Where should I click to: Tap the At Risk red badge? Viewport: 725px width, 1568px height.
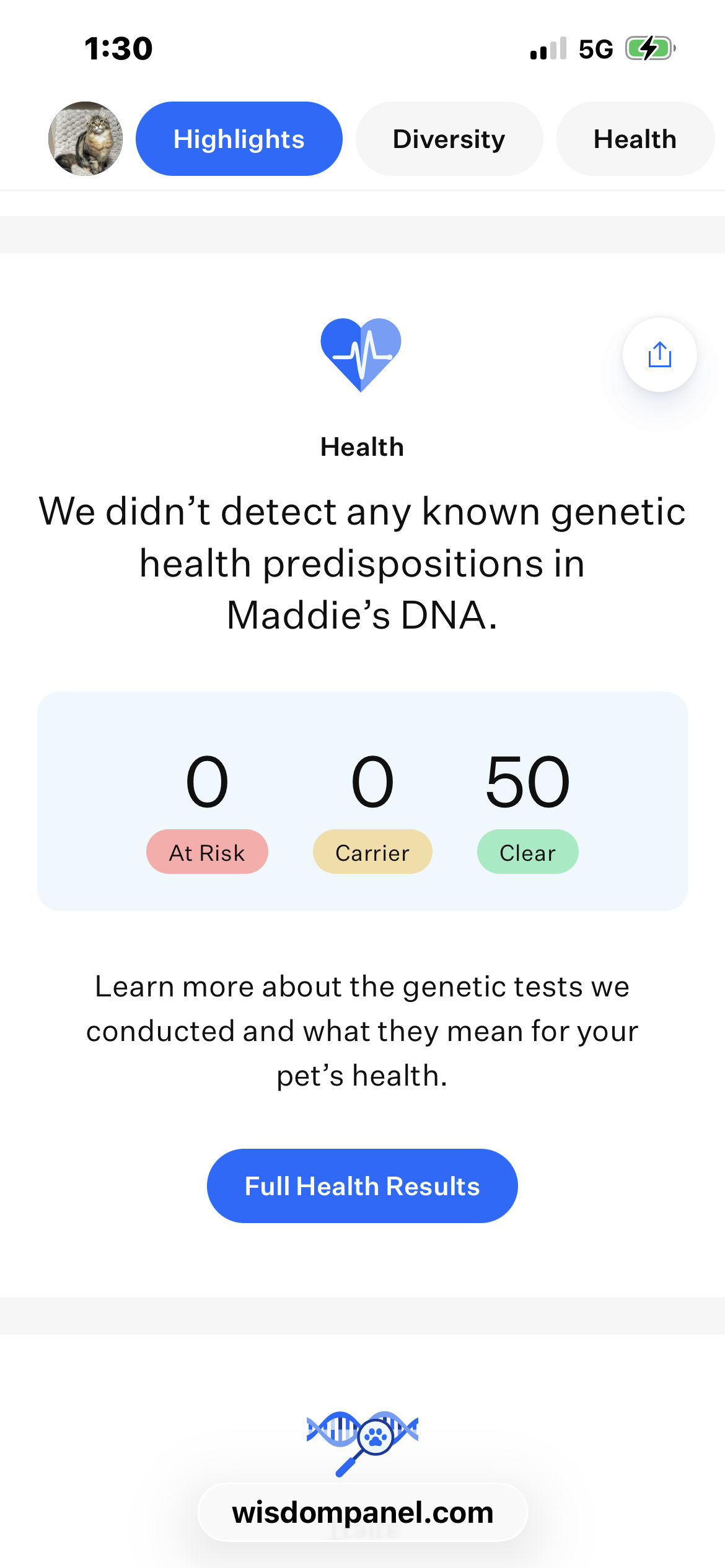coord(207,852)
